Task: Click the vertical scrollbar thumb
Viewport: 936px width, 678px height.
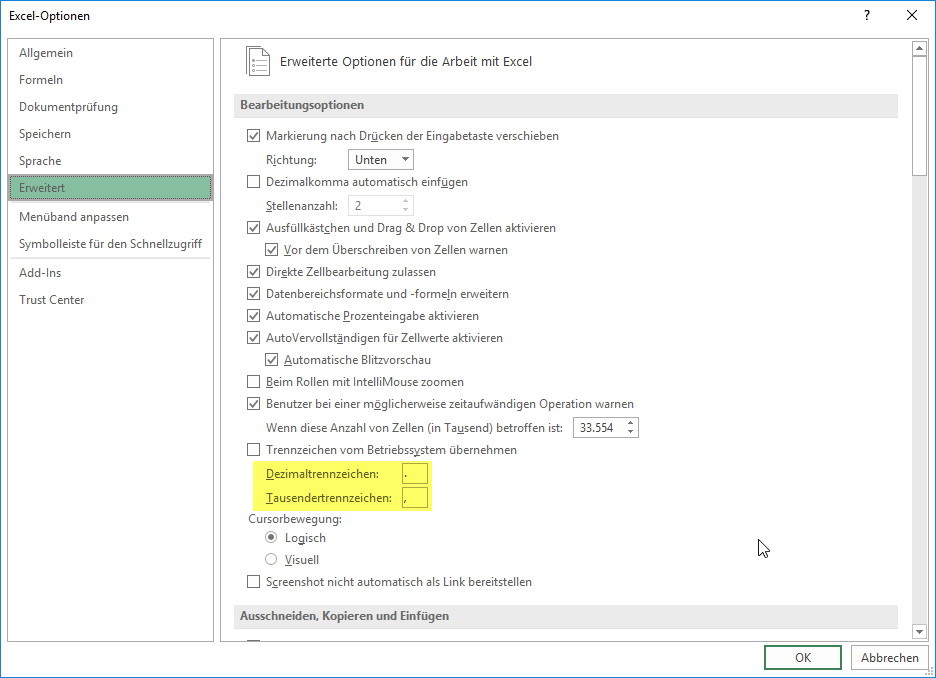Action: (x=919, y=116)
